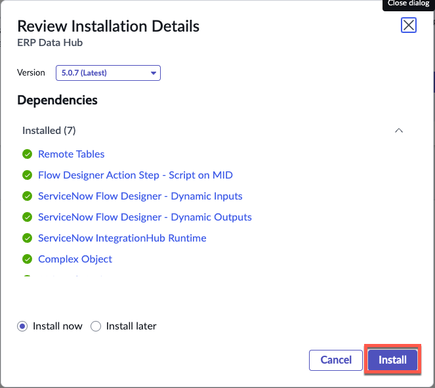This screenshot has height=388, width=435.
Task: Open ServiceNow Flow Designer - Dynamic Inputs link
Action: 140,196
